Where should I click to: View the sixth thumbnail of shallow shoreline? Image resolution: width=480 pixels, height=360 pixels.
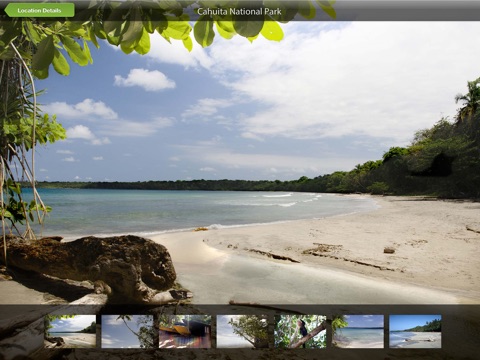pyautogui.click(x=358, y=331)
